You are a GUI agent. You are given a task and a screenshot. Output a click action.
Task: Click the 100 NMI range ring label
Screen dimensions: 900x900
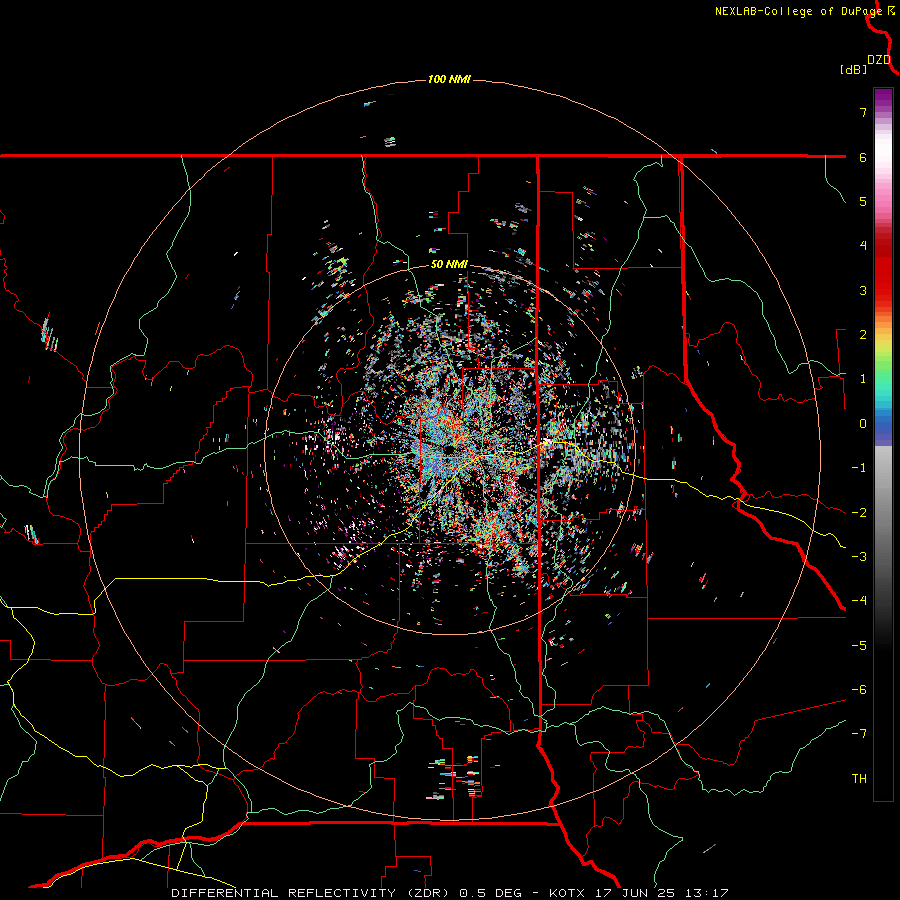[449, 79]
